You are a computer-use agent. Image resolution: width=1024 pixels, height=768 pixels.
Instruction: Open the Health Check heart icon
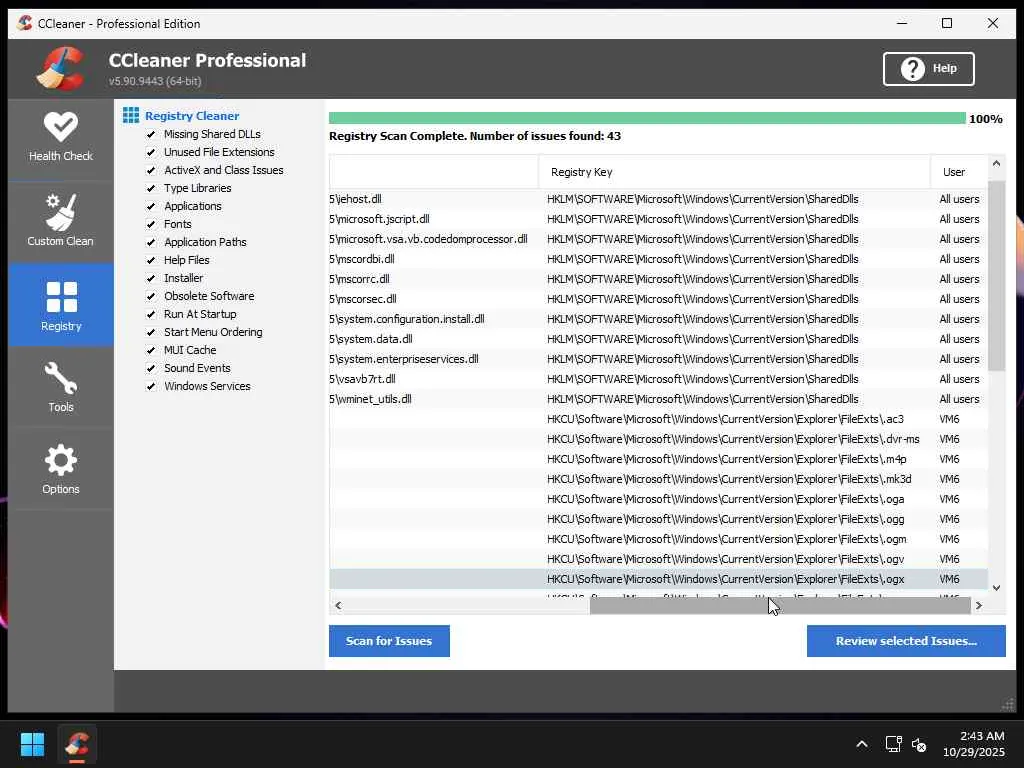point(61,127)
